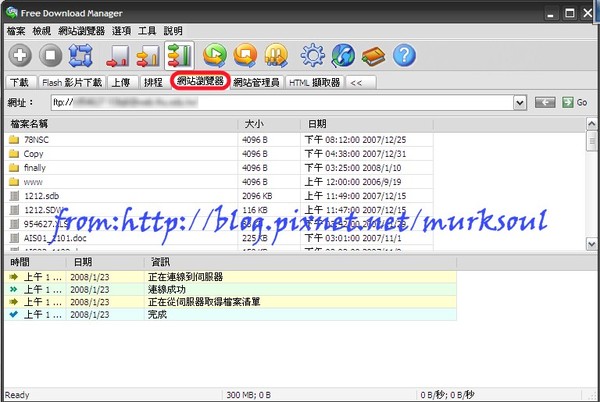Click the << tab scroll button
The height and width of the screenshot is (402, 600).
(x=360, y=82)
